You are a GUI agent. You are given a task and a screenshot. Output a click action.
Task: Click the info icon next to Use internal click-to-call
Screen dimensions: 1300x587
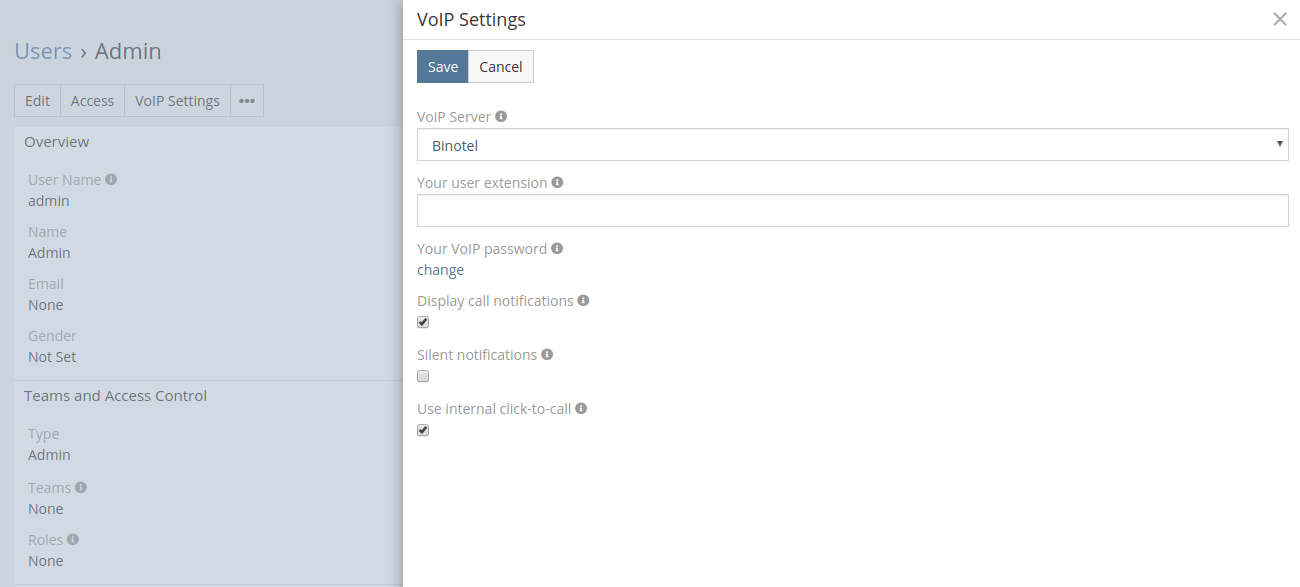pyautogui.click(x=583, y=408)
